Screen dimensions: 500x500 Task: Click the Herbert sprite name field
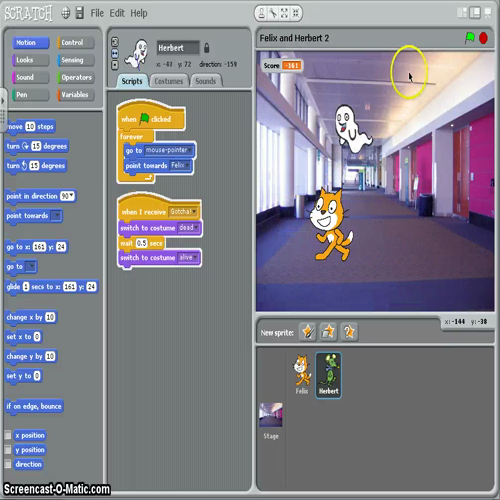click(178, 48)
